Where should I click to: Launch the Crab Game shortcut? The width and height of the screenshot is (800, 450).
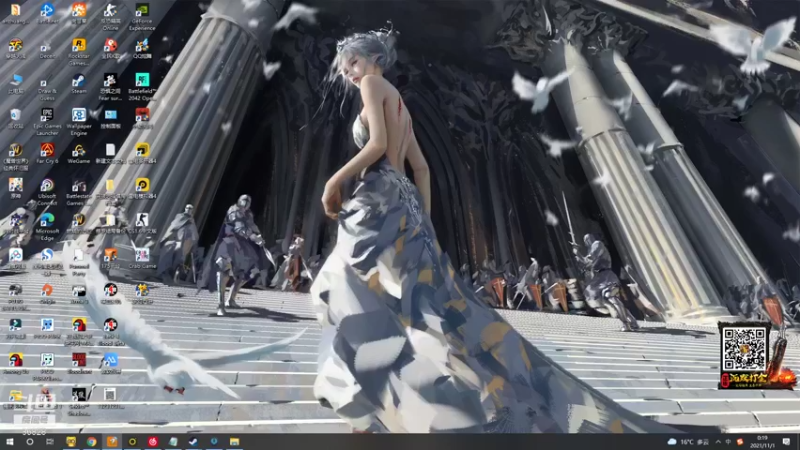142,259
